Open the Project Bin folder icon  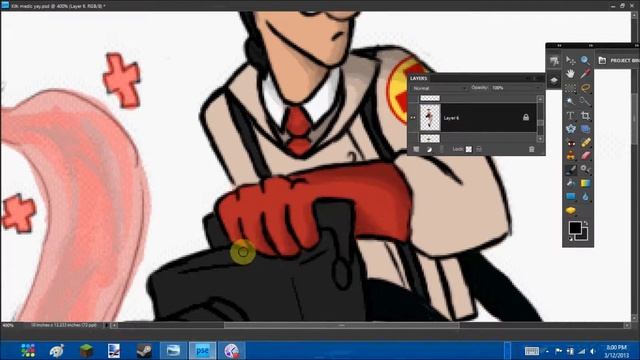pos(602,60)
